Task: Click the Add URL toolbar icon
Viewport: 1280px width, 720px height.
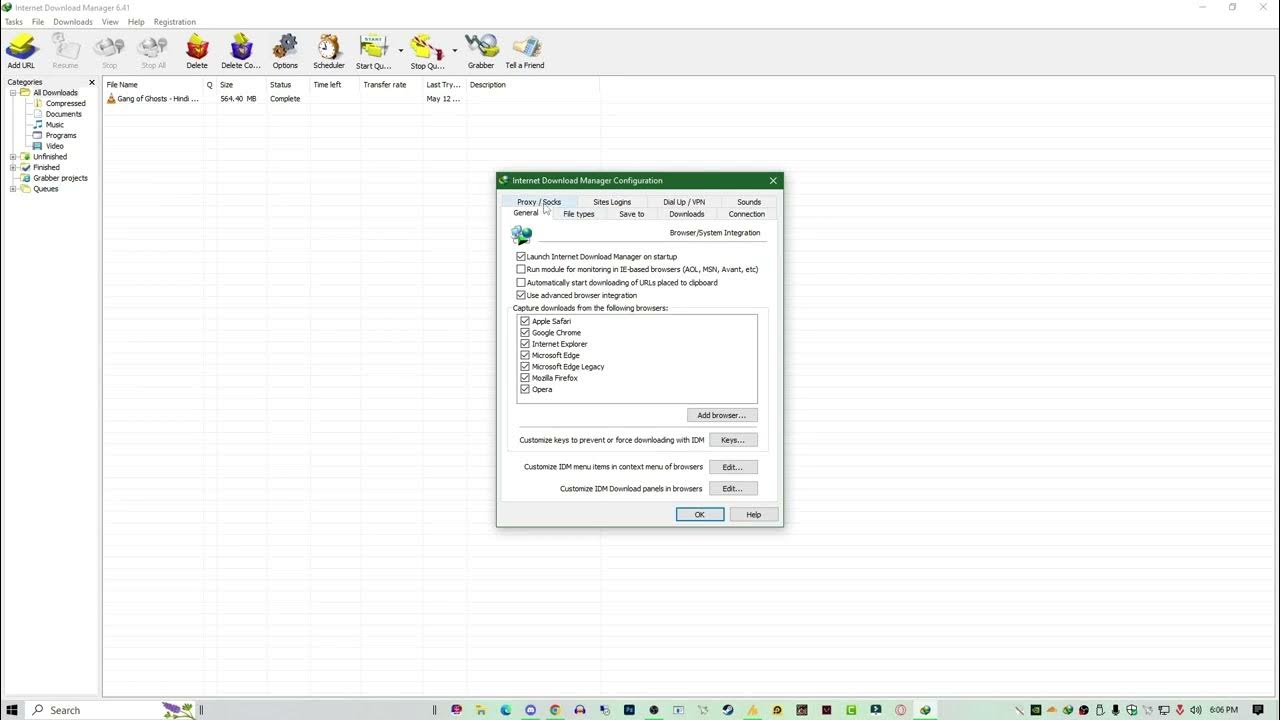Action: pyautogui.click(x=21, y=52)
